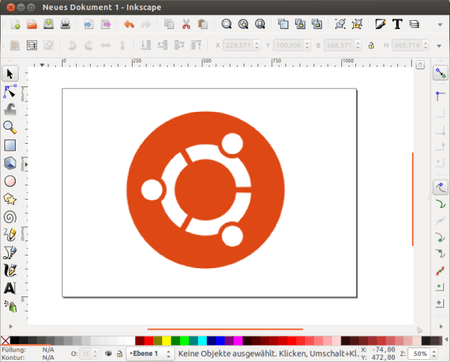
Task: Expand the tool controls overflow arrow
Action: 439,46
